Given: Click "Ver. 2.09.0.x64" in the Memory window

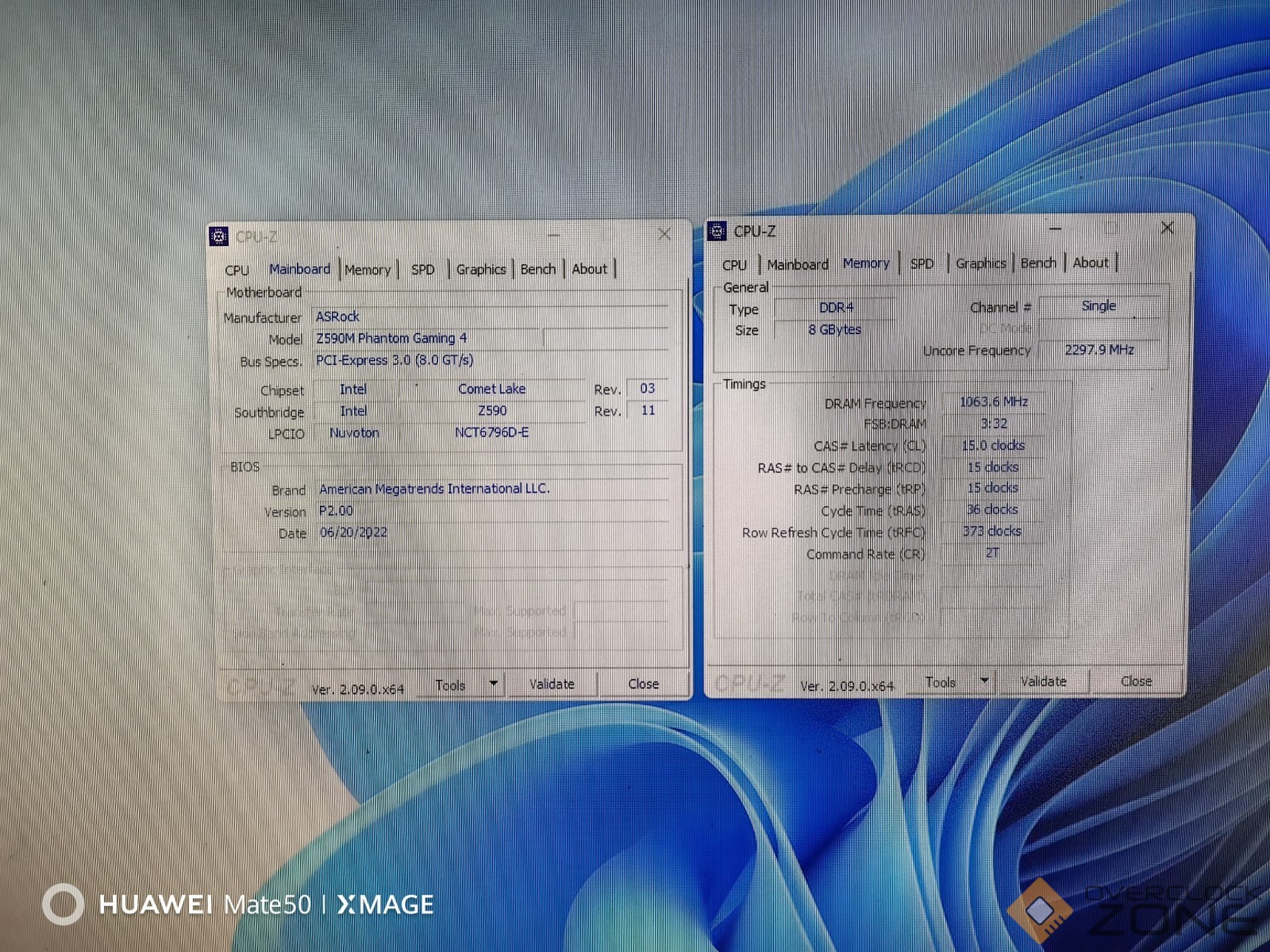Looking at the screenshot, I should tap(847, 686).
